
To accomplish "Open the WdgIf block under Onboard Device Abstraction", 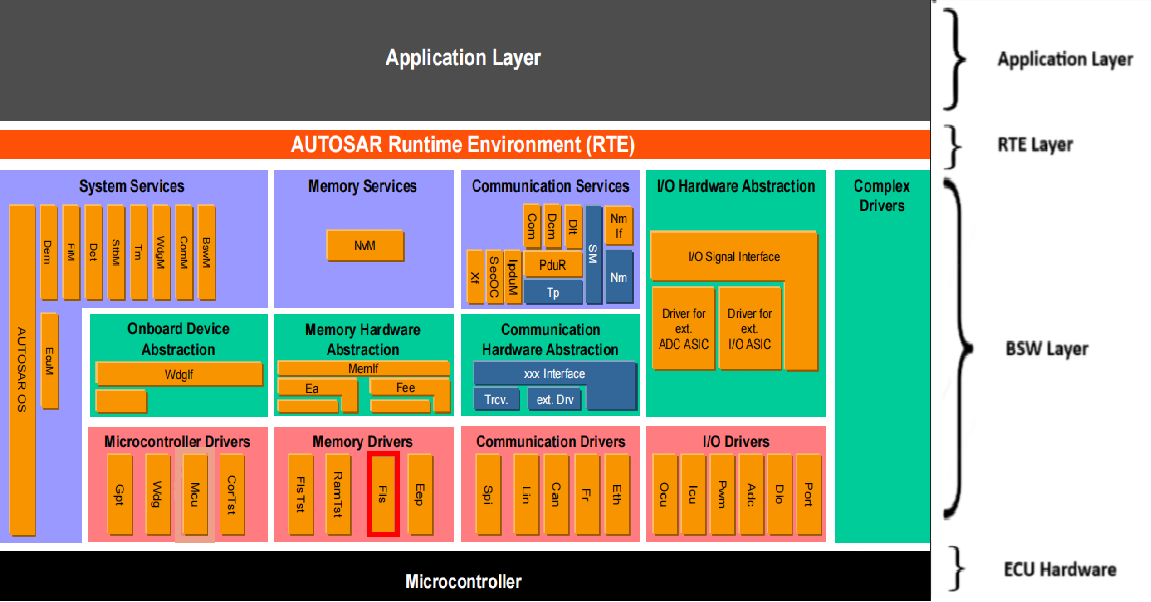I will pyautogui.click(x=178, y=373).
